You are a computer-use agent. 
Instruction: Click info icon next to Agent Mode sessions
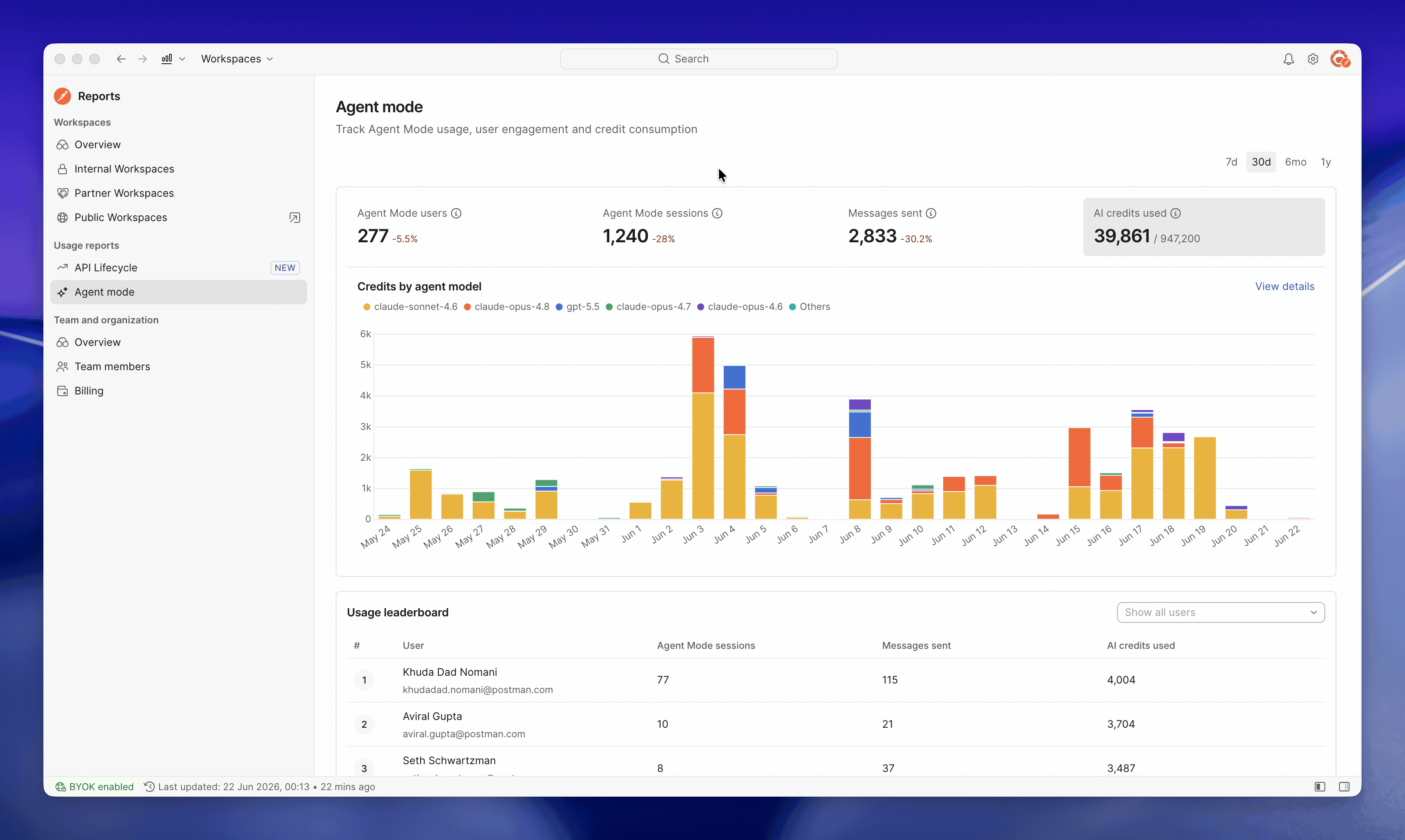pyautogui.click(x=717, y=213)
